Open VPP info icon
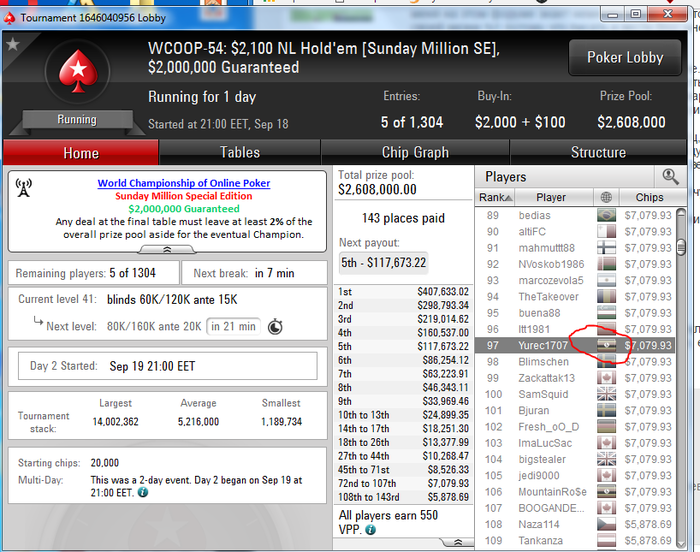 pyautogui.click(x=371, y=530)
